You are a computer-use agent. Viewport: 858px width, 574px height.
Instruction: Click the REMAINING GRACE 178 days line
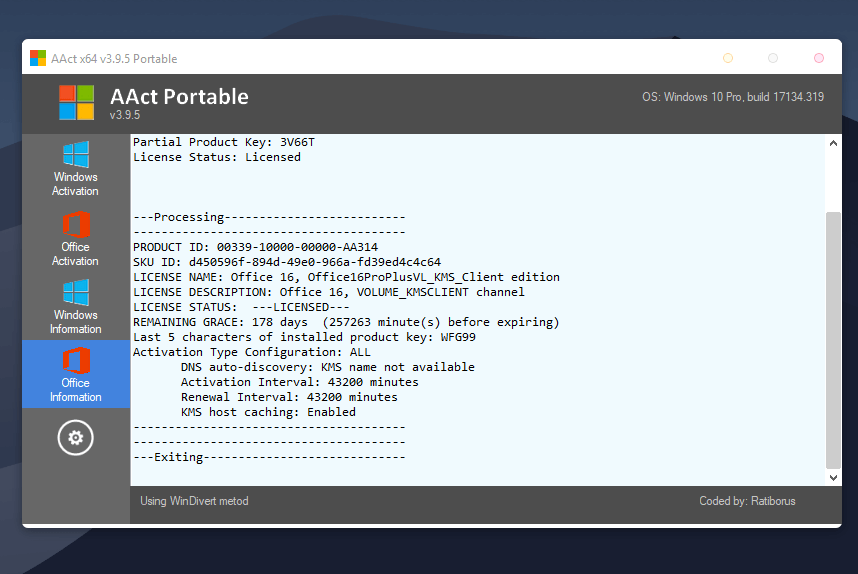pos(346,322)
